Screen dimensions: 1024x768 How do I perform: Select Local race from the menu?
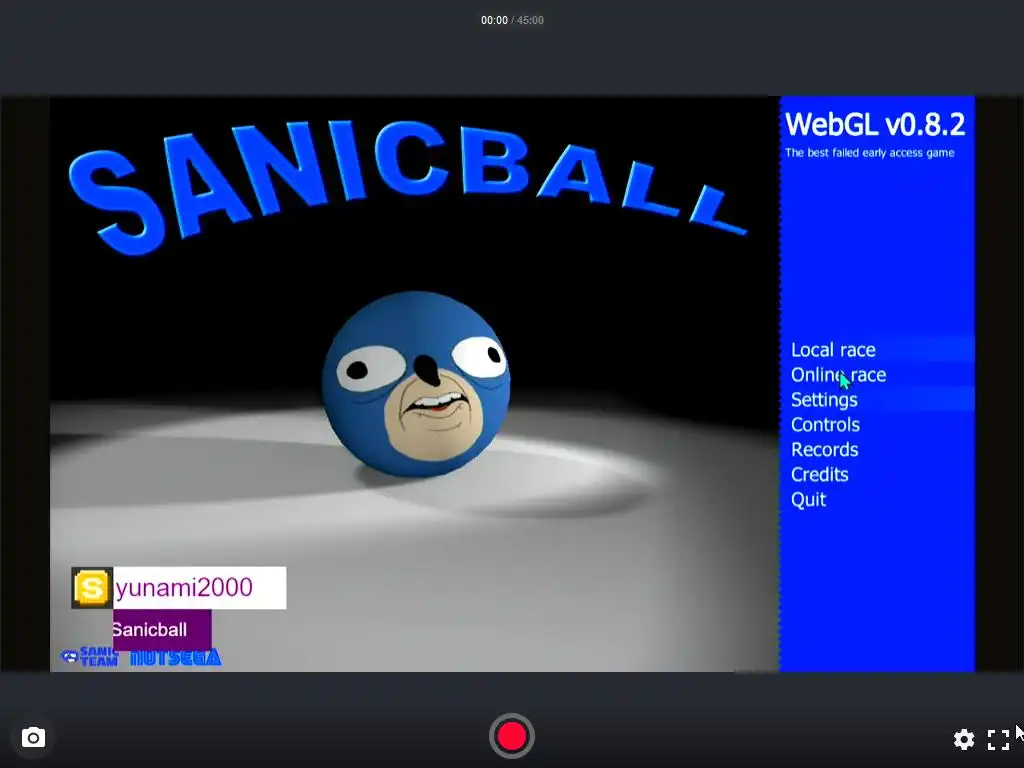833,350
